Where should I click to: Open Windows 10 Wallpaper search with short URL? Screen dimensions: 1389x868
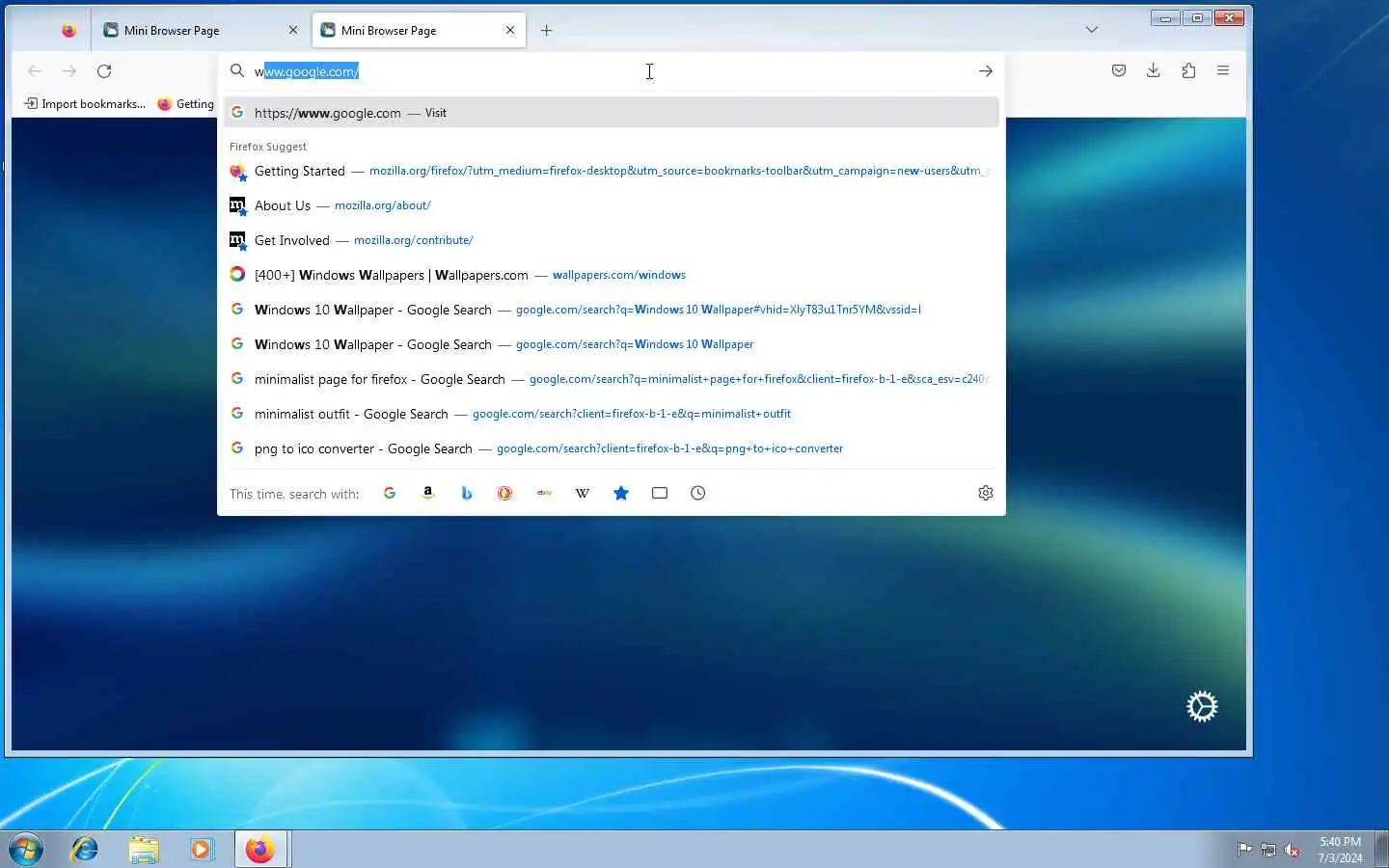click(x=612, y=344)
